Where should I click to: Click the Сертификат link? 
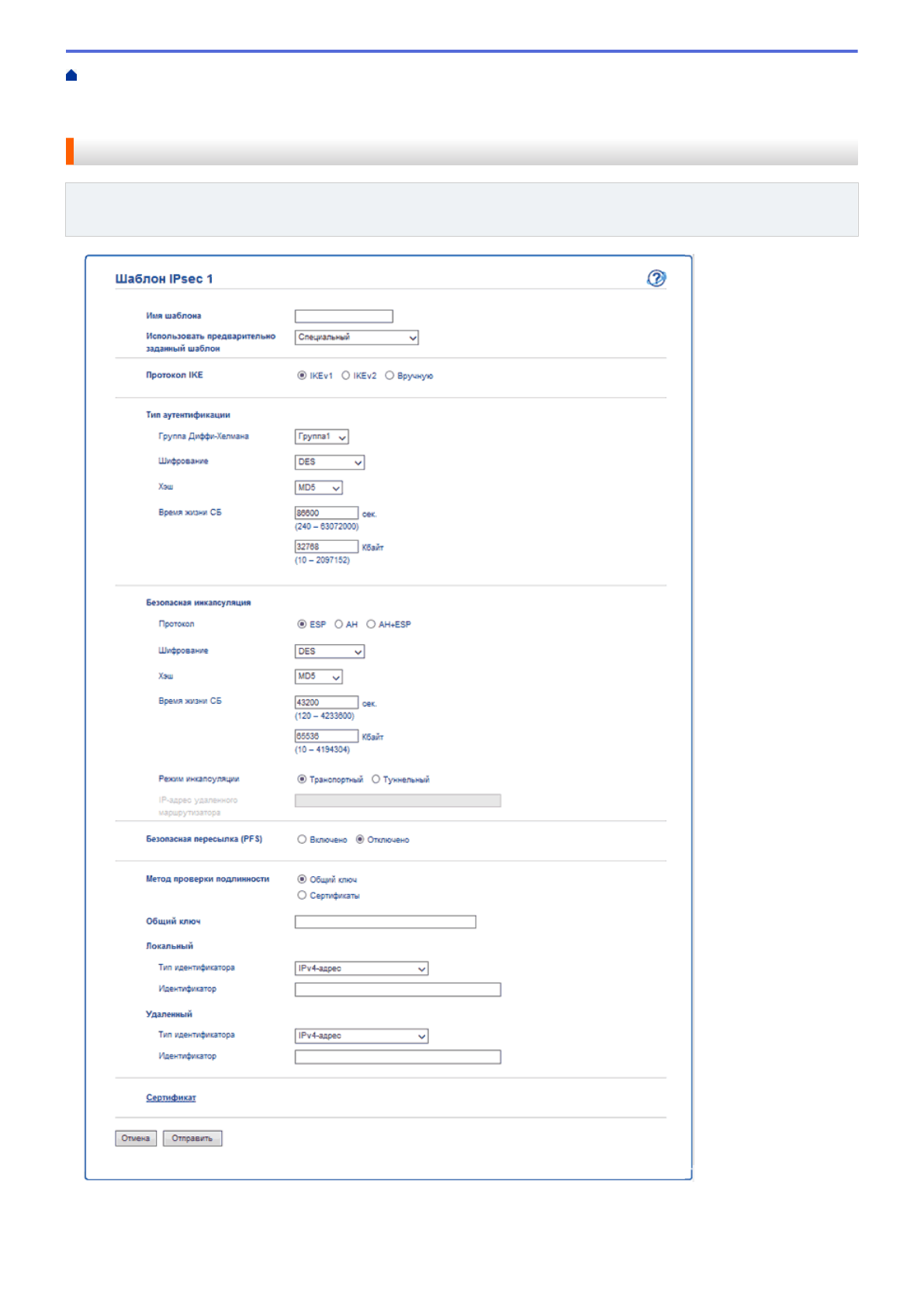coord(171,1097)
